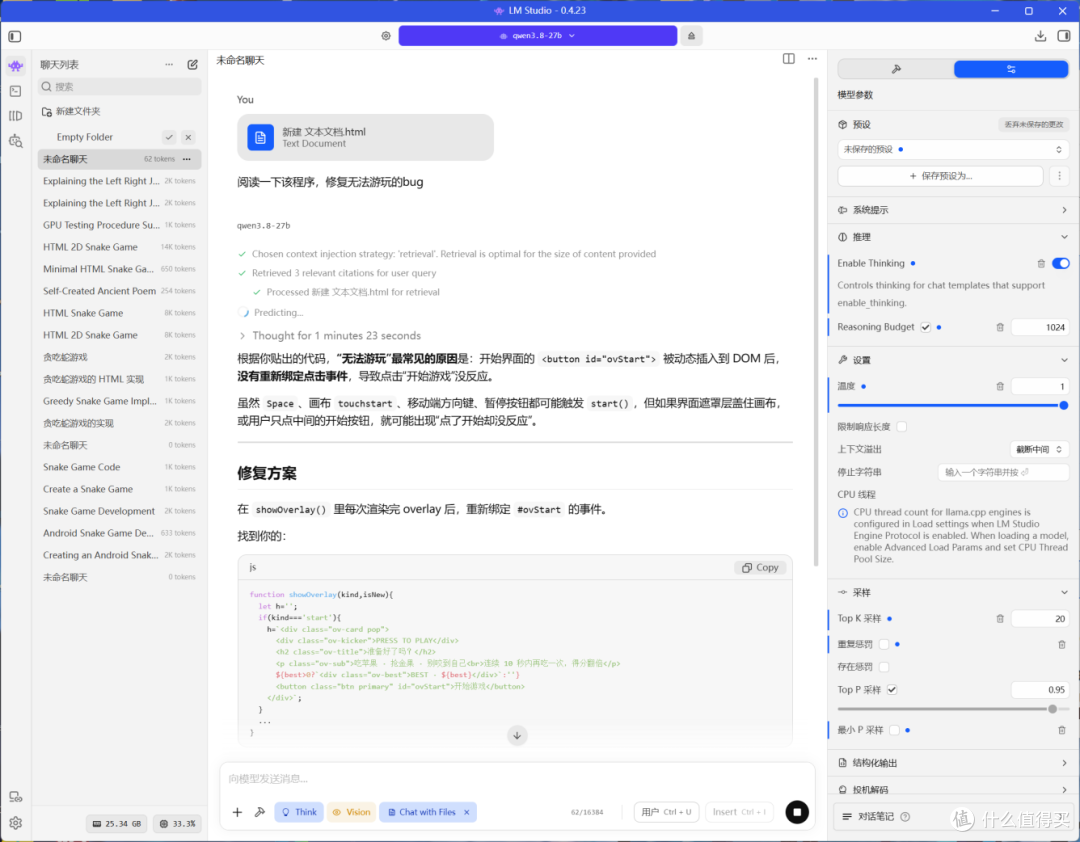Jump to latest message down arrow
1080x842 pixels.
517,735
